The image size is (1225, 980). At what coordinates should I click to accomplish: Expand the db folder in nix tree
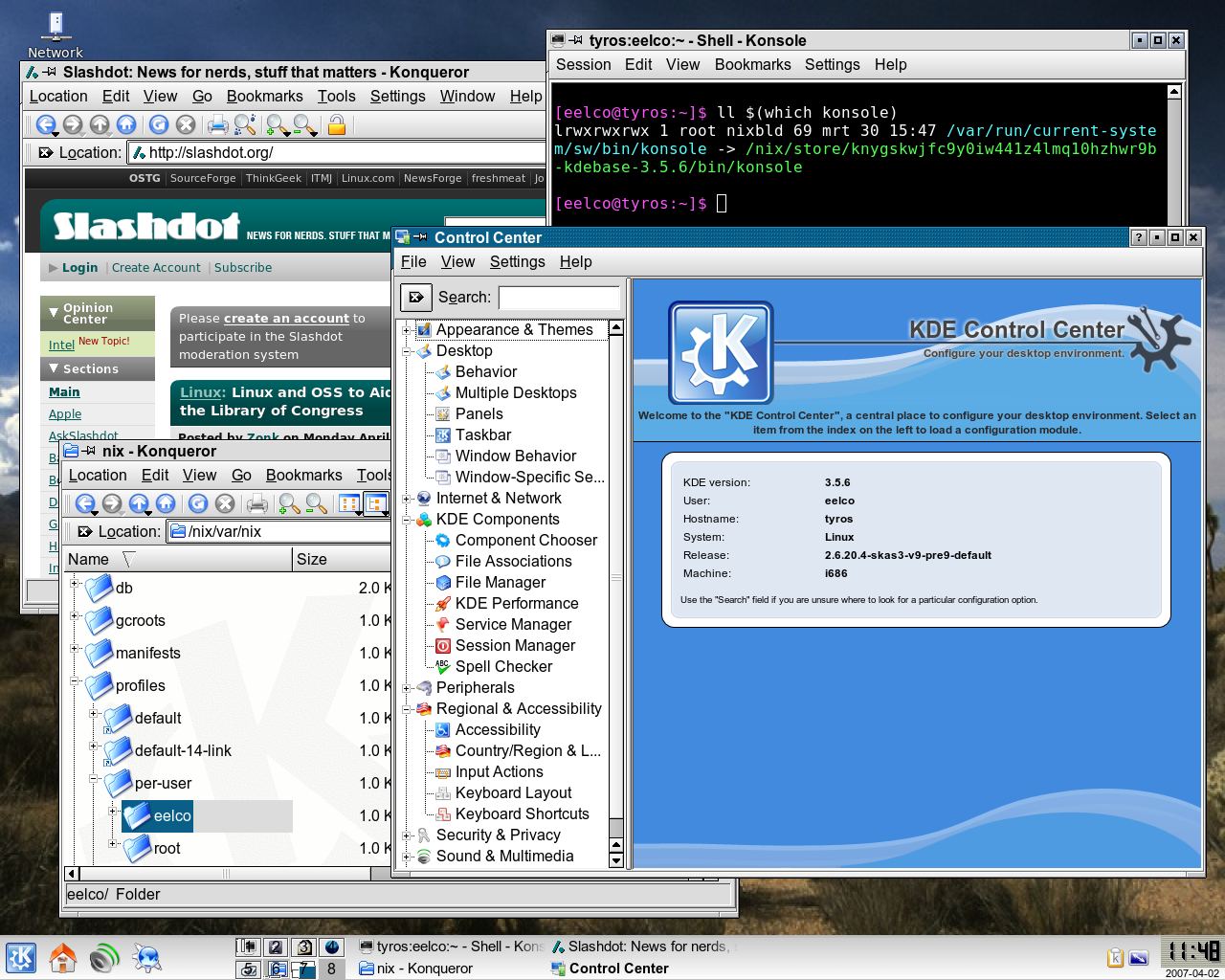(x=75, y=582)
